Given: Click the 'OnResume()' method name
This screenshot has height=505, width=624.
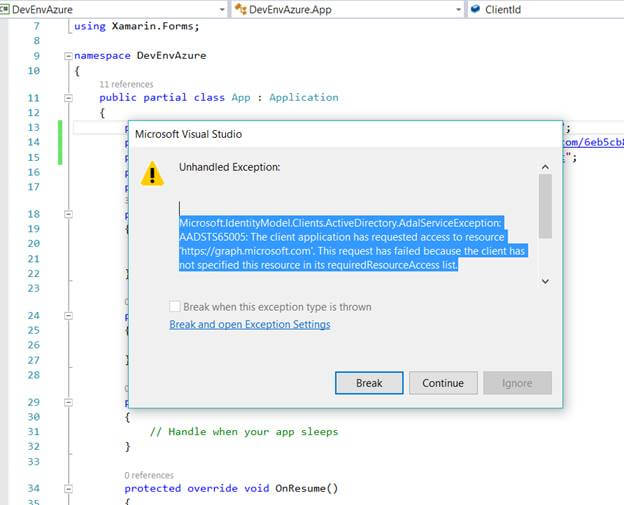Looking at the screenshot, I should click(x=306, y=488).
